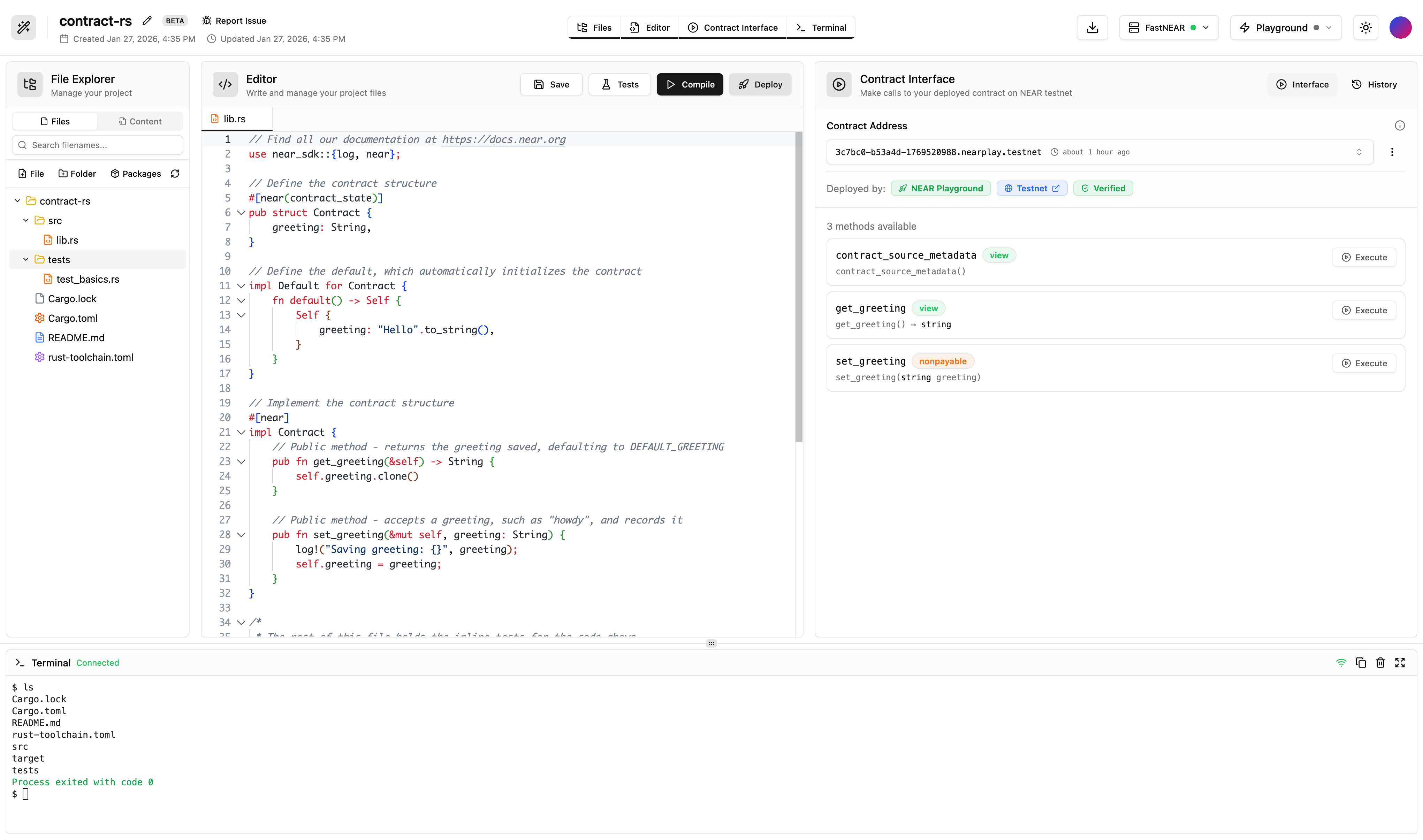This screenshot has height=840, width=1423.
Task: Click the Verified badge
Action: tap(1103, 189)
